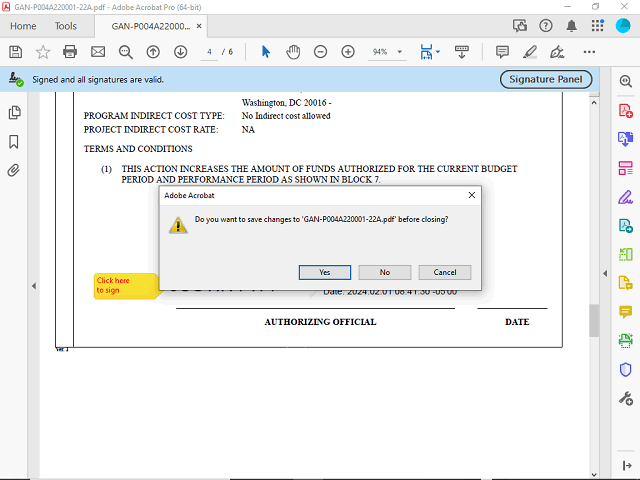Open Create PDF tool in right pane

(x=625, y=111)
